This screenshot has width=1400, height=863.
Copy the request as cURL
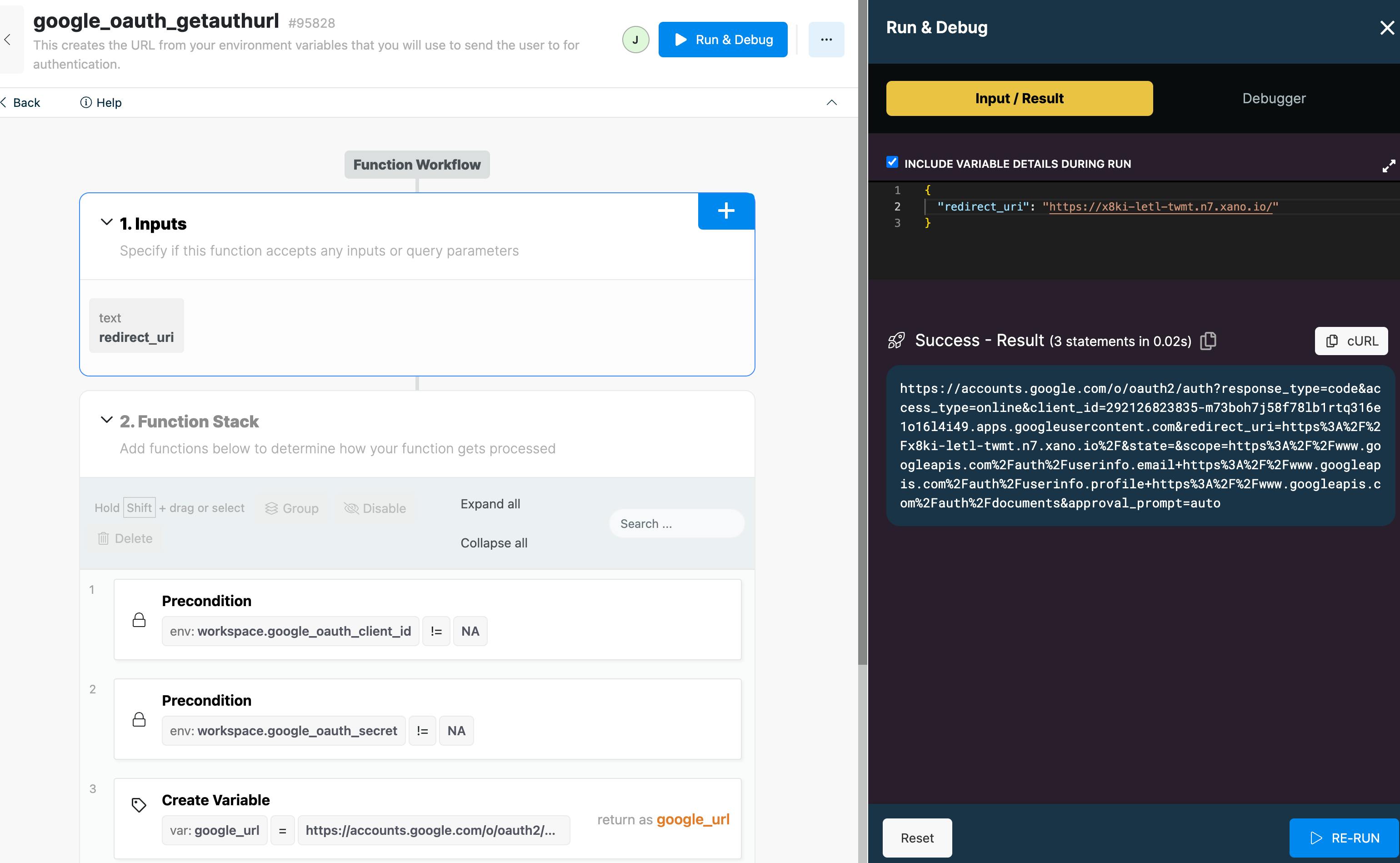1351,341
